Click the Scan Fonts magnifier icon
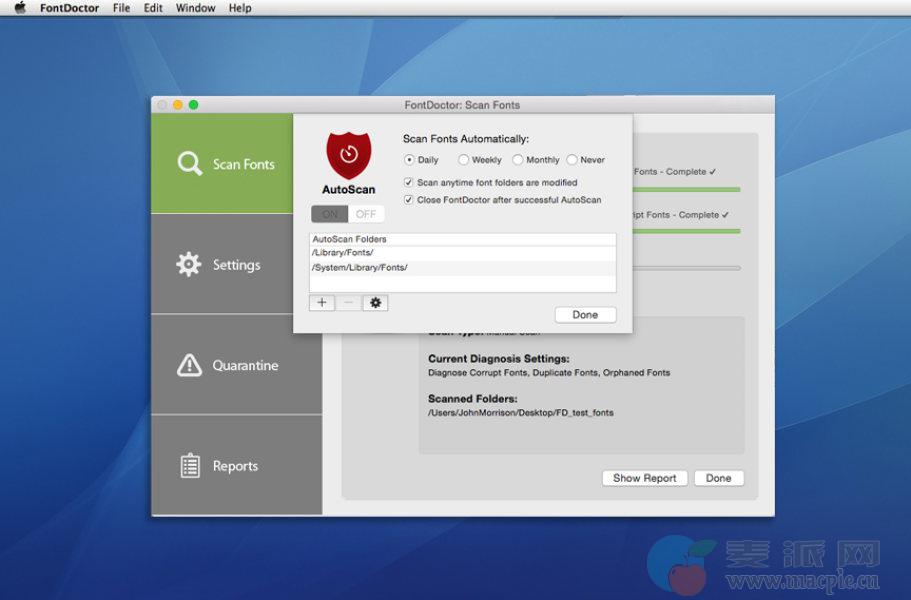The height and width of the screenshot is (600, 911). click(190, 164)
